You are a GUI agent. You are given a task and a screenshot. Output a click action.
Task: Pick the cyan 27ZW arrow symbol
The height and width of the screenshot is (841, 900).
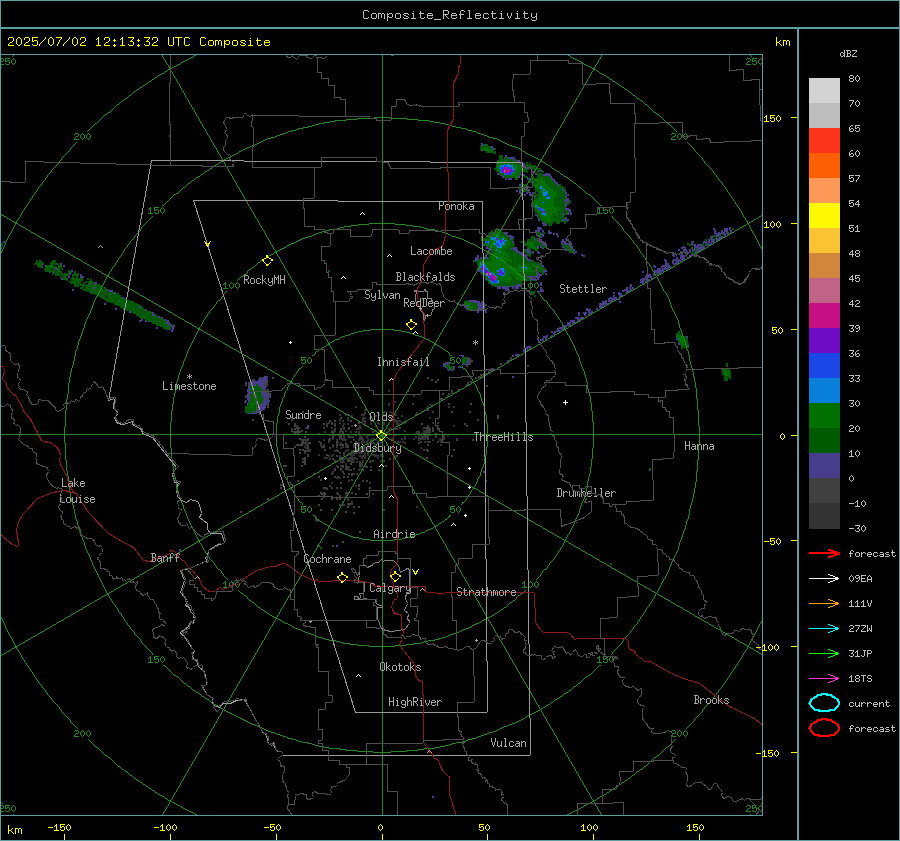click(x=824, y=629)
